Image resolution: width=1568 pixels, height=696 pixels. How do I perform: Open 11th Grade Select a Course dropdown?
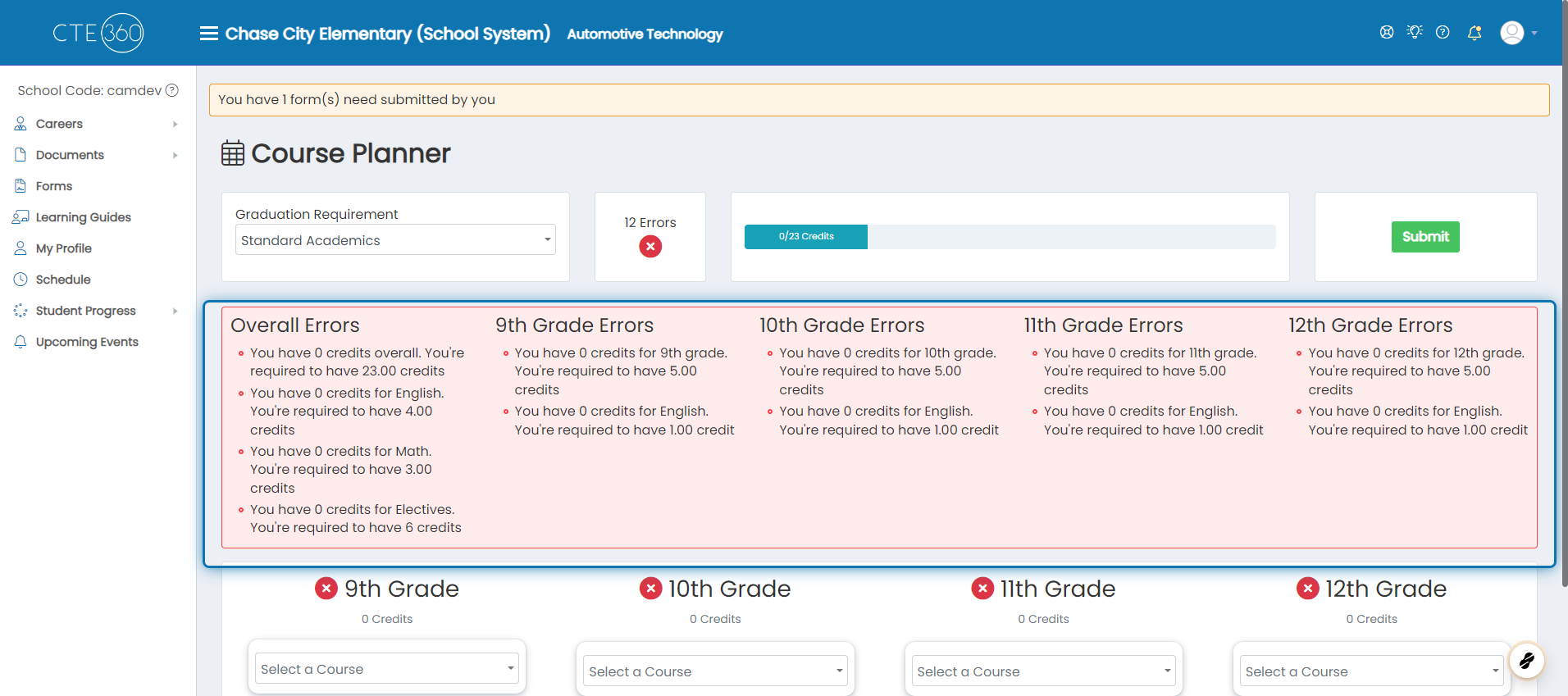point(1043,671)
